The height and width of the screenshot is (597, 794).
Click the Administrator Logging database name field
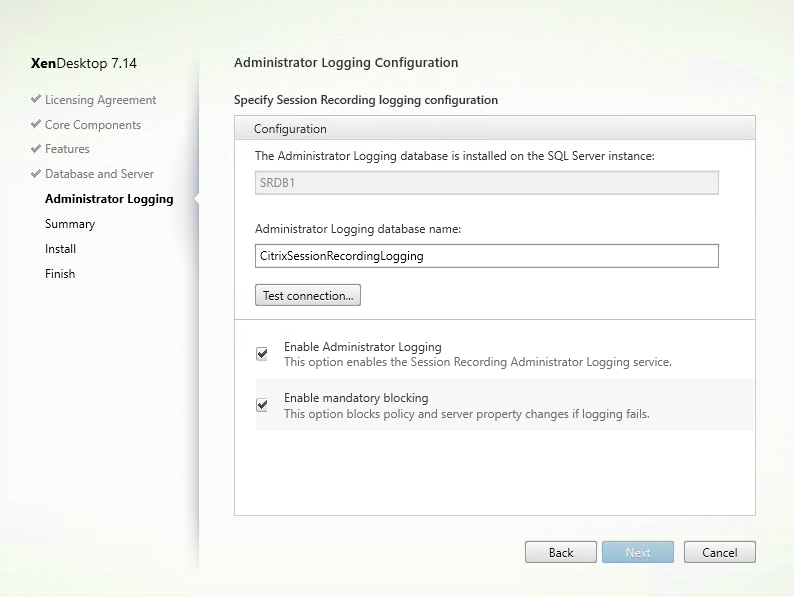click(x=486, y=256)
